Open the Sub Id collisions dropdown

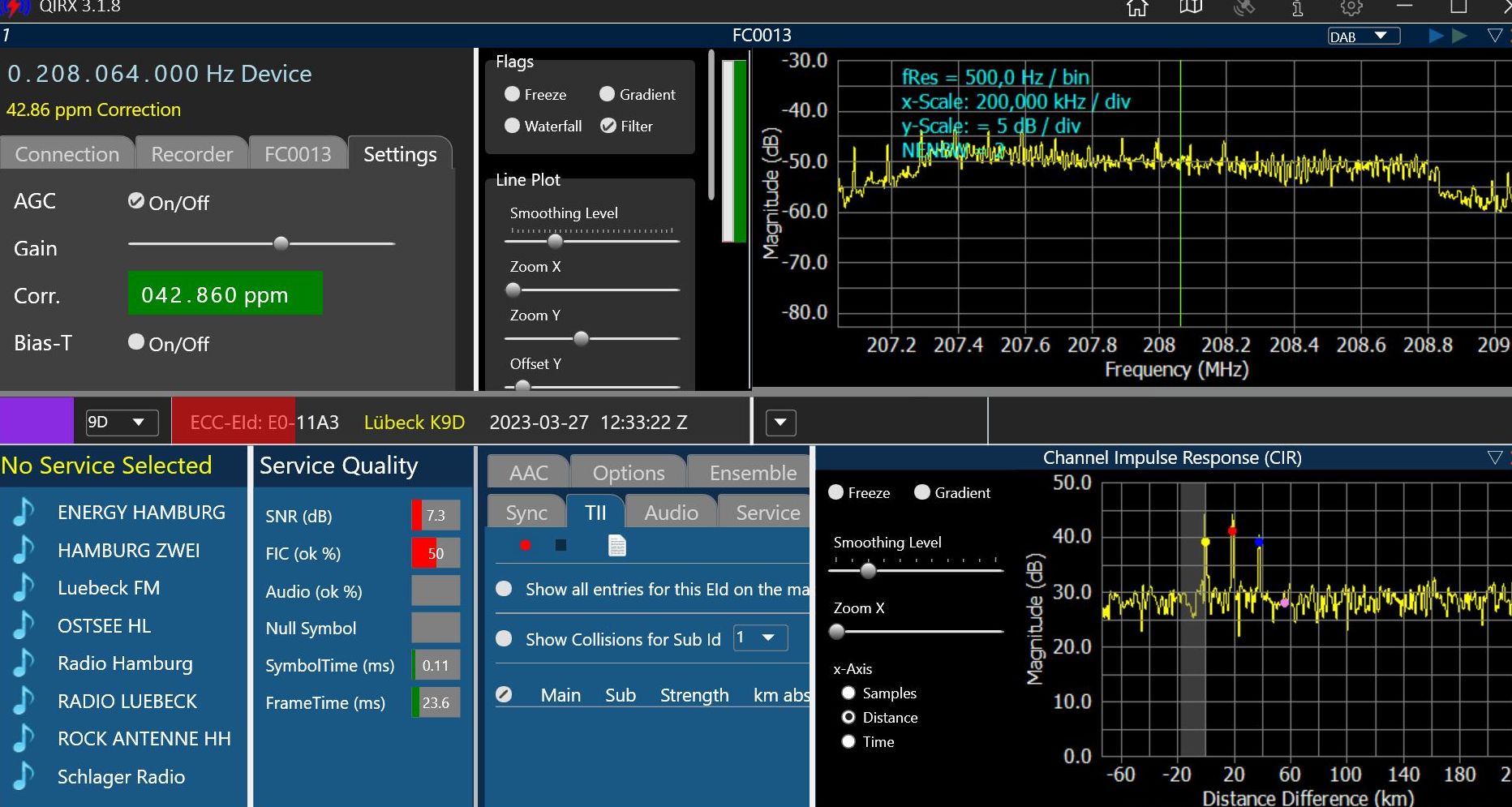(759, 638)
